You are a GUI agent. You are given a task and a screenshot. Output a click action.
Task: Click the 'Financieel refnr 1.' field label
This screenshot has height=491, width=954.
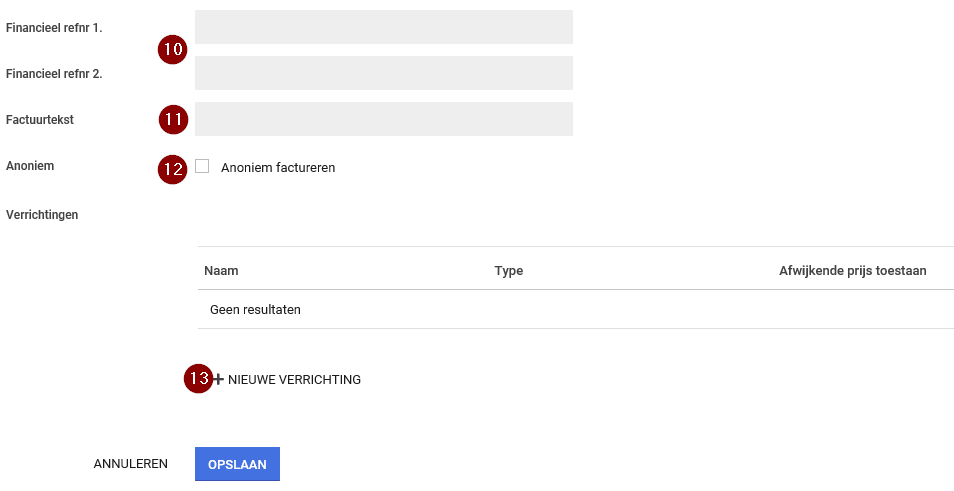54,28
